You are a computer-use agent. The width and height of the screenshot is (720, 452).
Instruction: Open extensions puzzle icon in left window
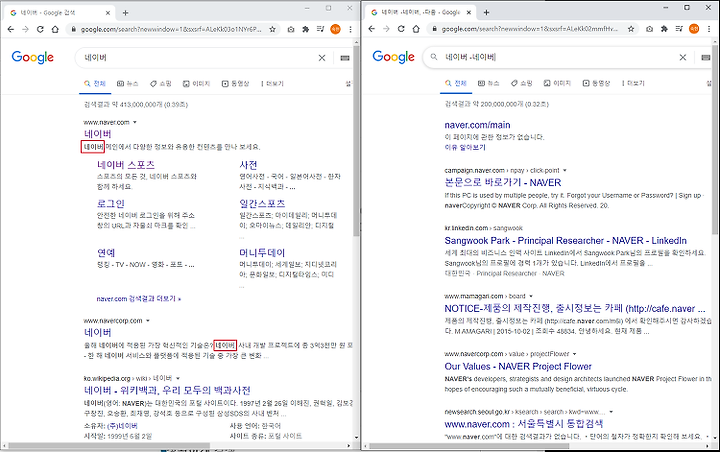point(305,29)
